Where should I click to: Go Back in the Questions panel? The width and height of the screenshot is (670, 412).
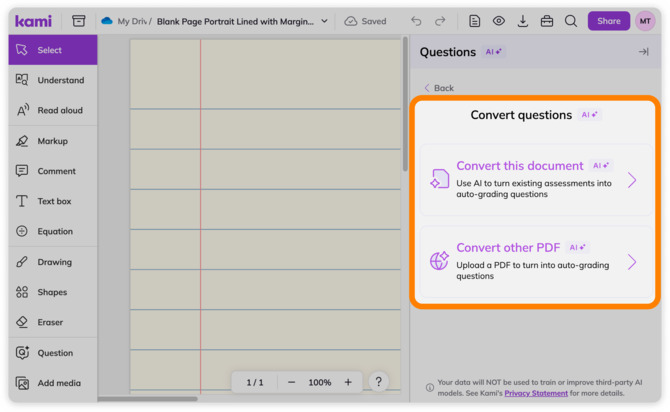click(439, 88)
